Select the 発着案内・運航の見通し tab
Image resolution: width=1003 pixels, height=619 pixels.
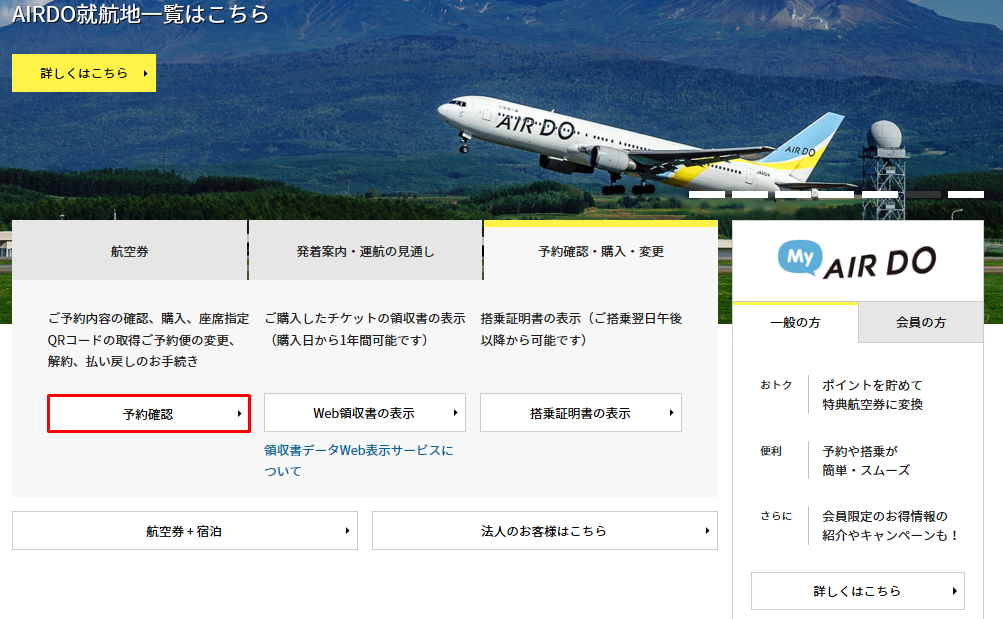click(365, 251)
